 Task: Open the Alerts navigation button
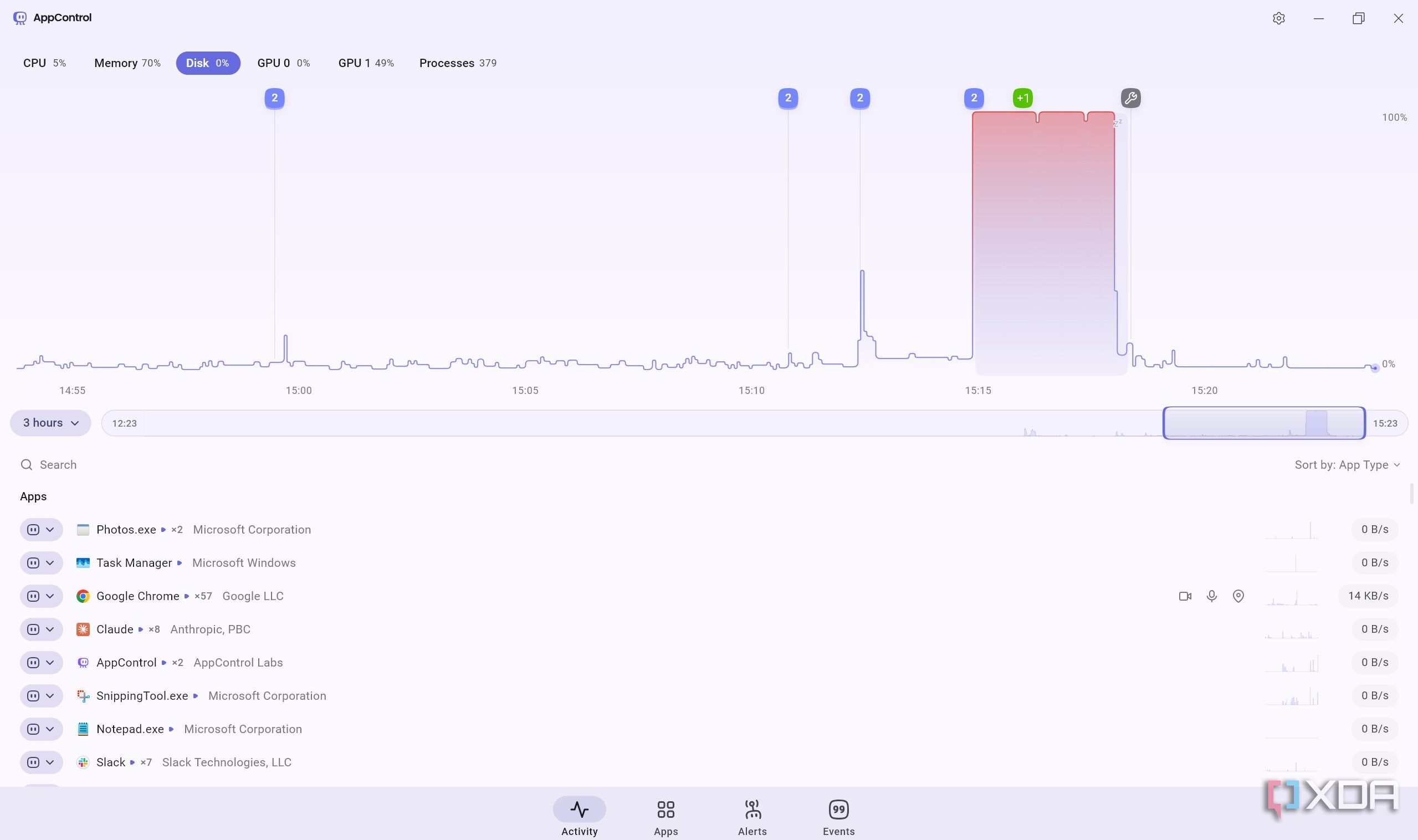[752, 817]
